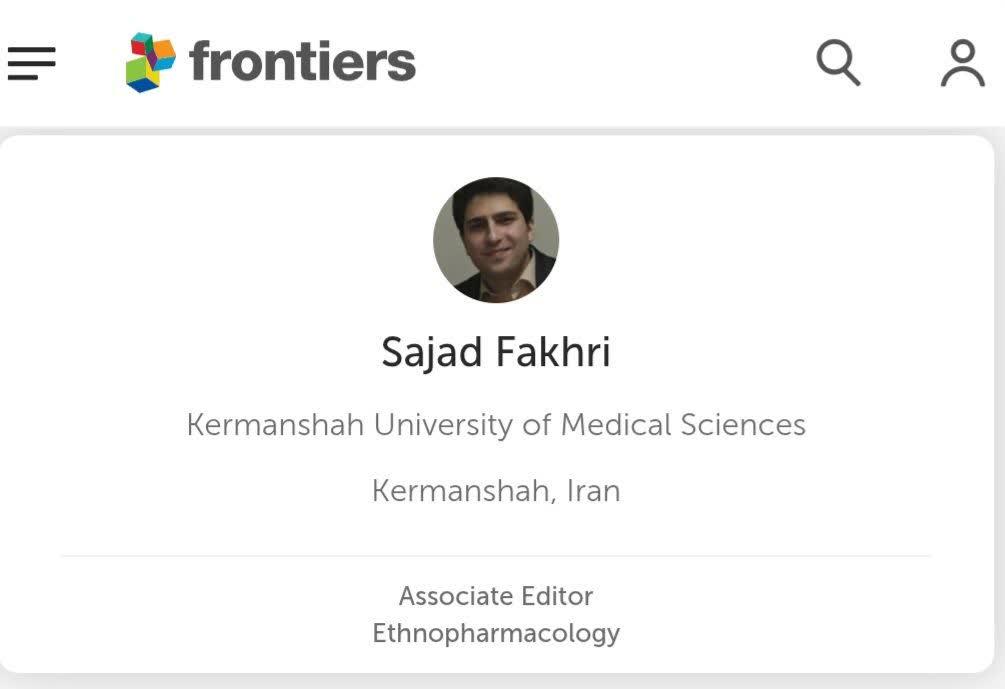Image resolution: width=1005 pixels, height=689 pixels.
Task: Click the word "Iran" in location
Action: (x=593, y=491)
